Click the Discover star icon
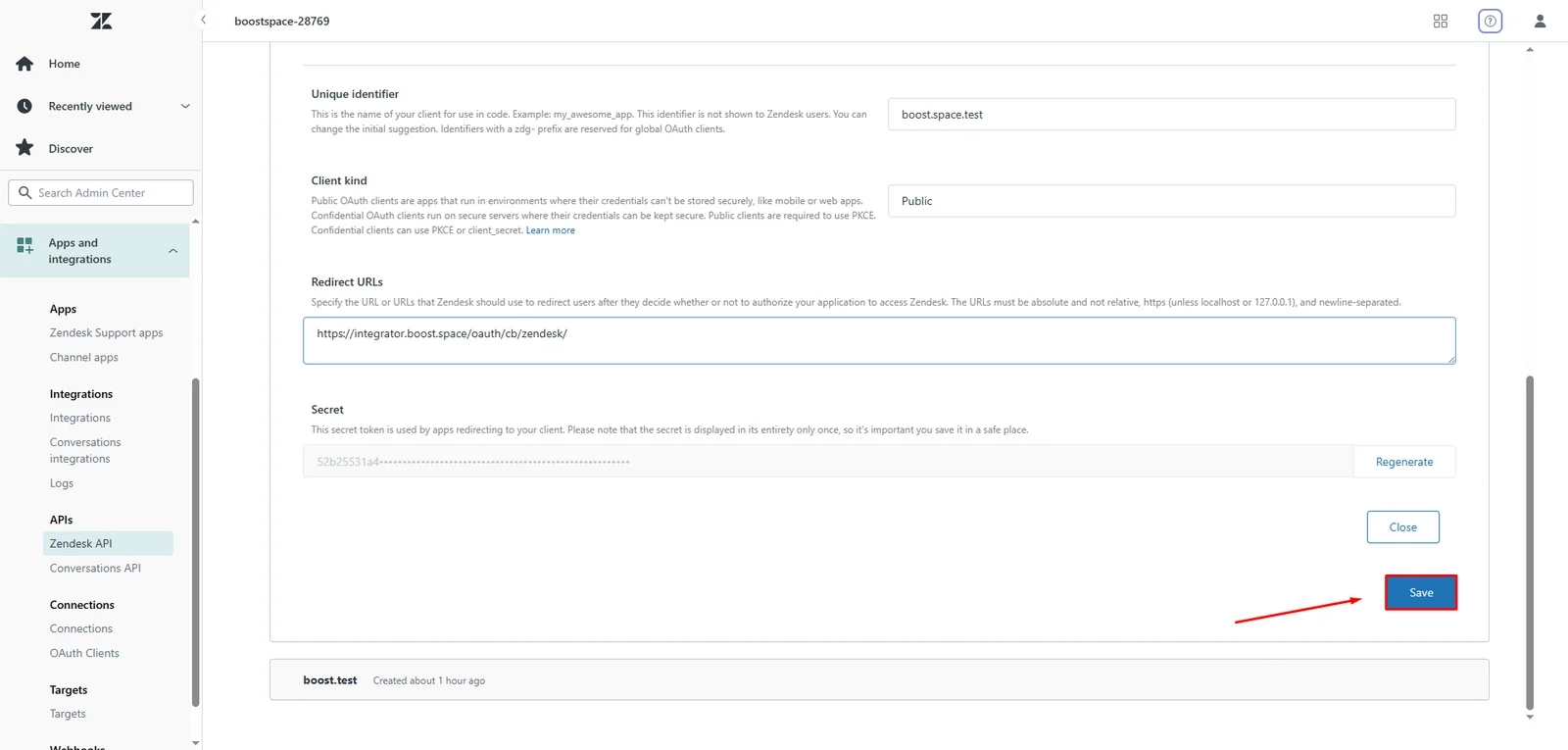 tap(24, 148)
